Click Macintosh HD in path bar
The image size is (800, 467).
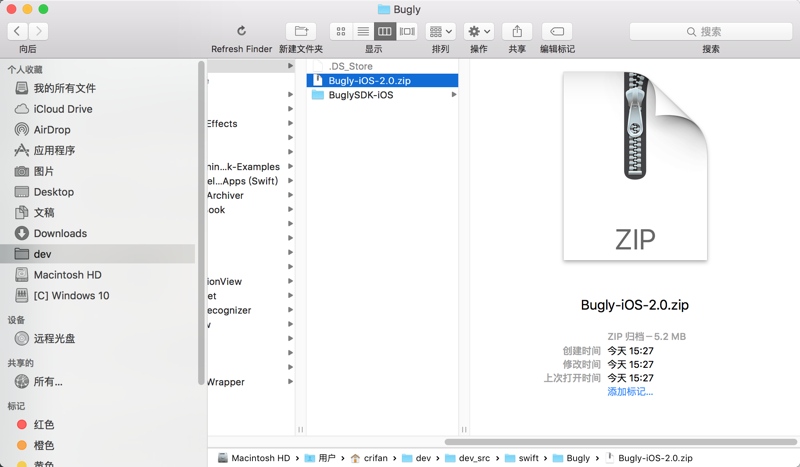point(254,458)
